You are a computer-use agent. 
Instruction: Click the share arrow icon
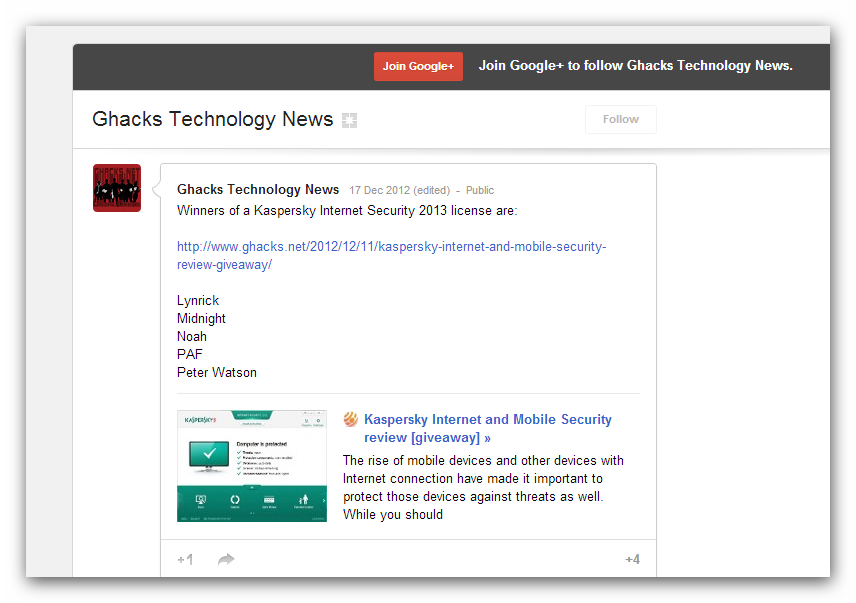click(x=226, y=559)
